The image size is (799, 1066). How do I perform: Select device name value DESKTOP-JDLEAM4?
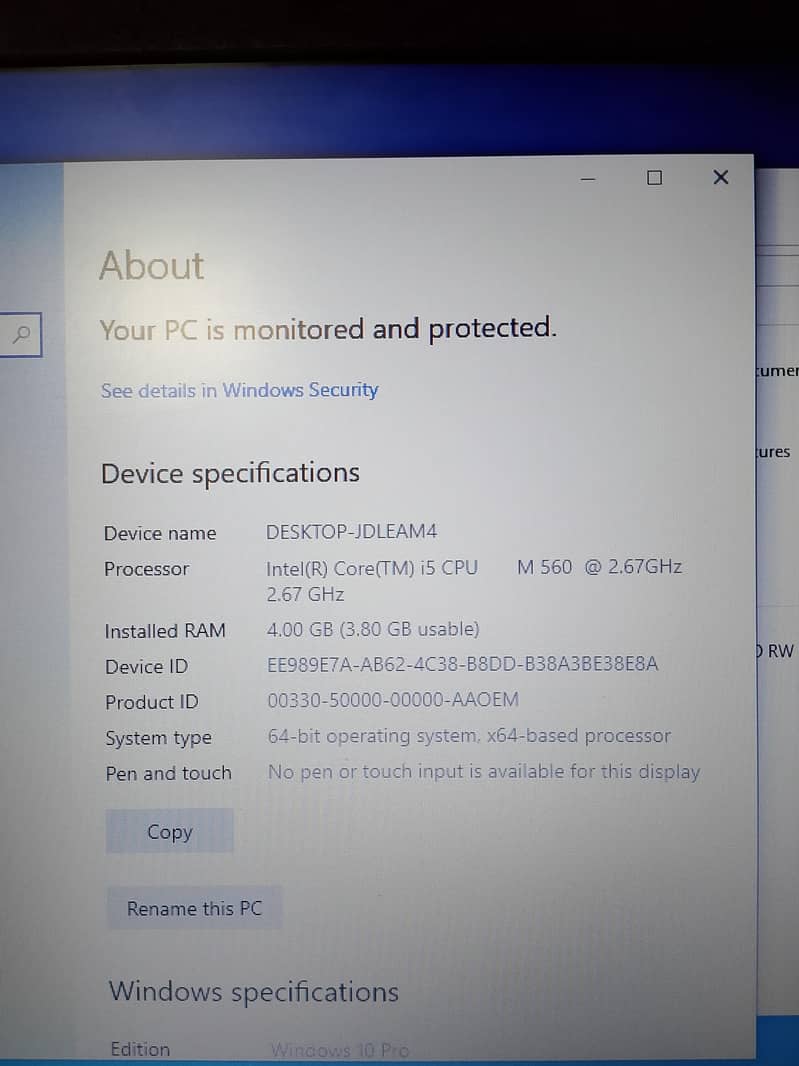pos(352,532)
